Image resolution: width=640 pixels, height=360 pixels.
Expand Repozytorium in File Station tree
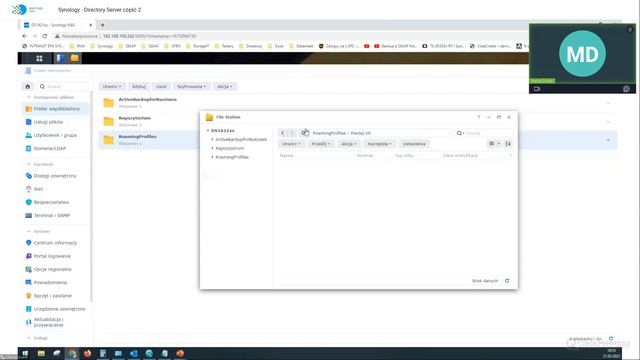point(212,148)
